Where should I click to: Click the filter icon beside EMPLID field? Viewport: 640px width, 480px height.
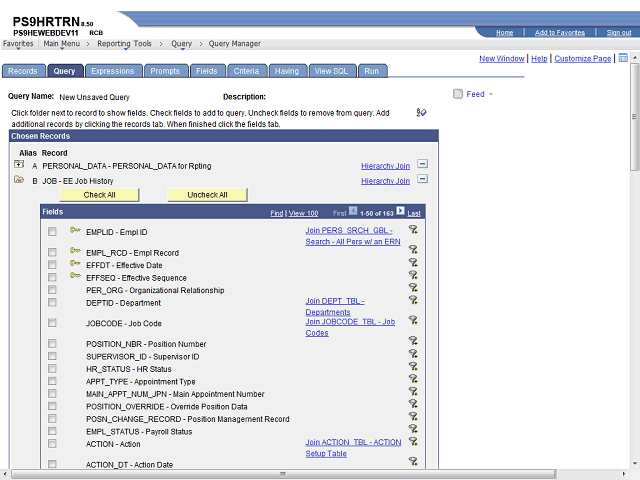click(413, 229)
